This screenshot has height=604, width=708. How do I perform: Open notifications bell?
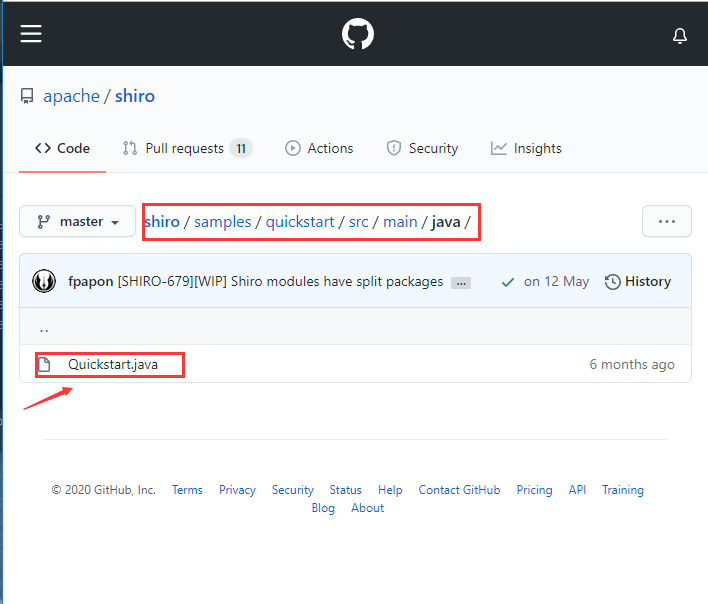point(680,35)
